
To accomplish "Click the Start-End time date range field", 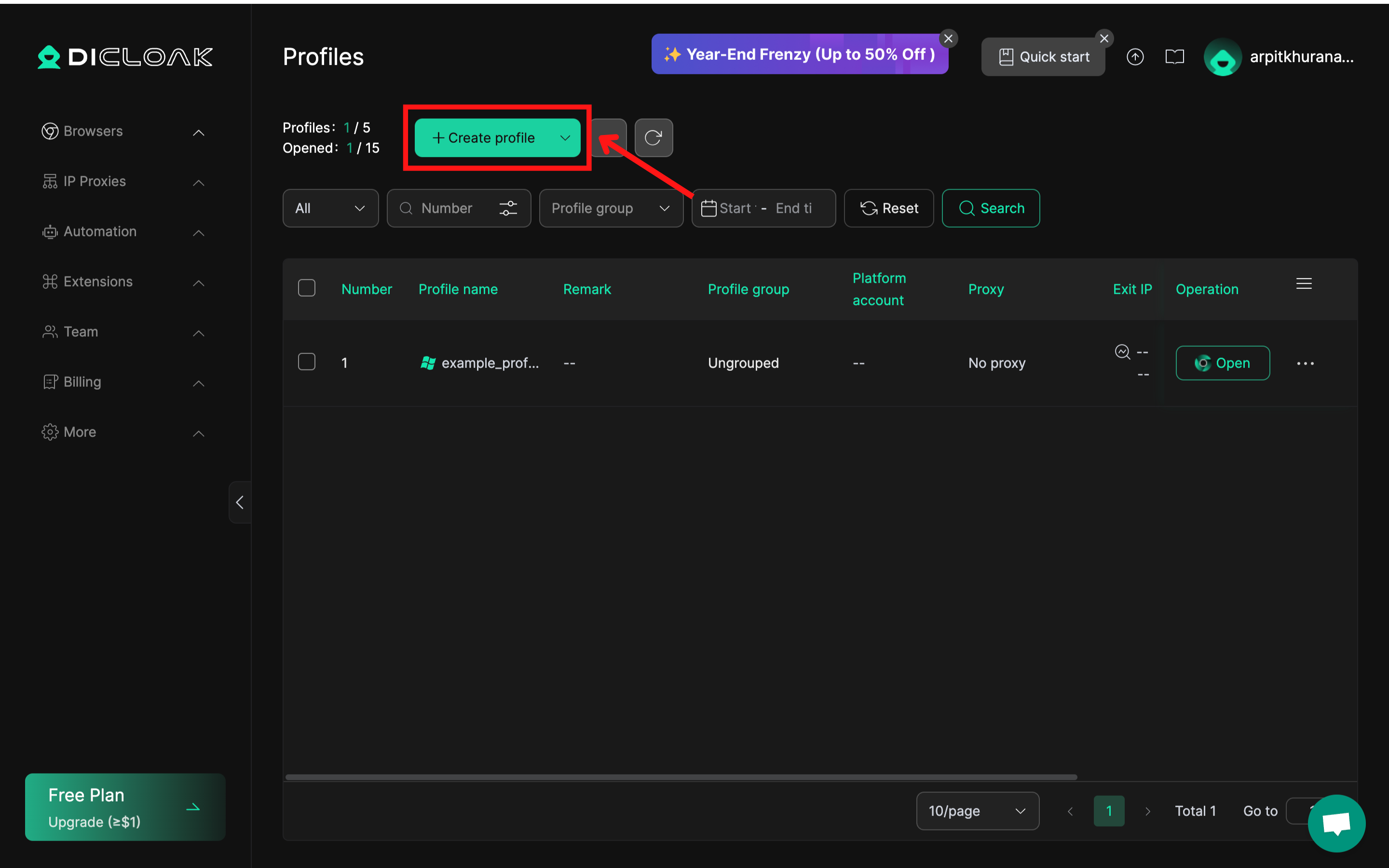I will click(763, 208).
